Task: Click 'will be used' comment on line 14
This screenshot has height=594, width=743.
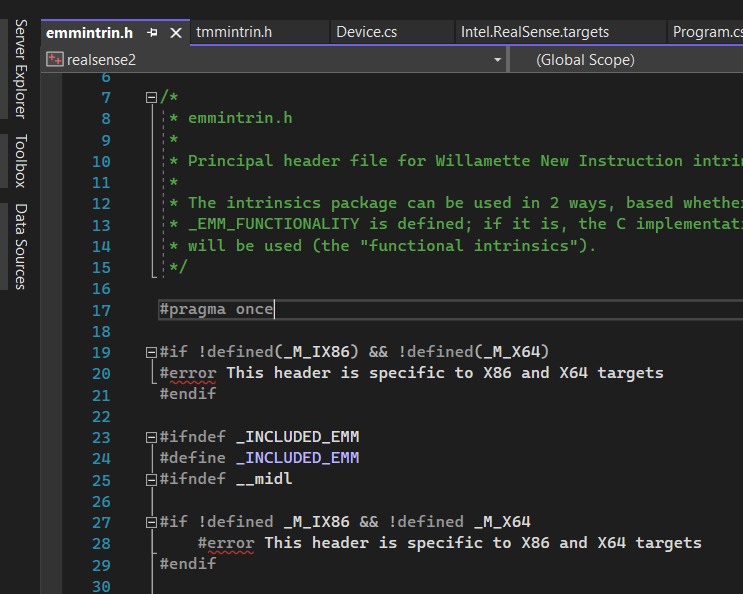Action: click(245, 246)
